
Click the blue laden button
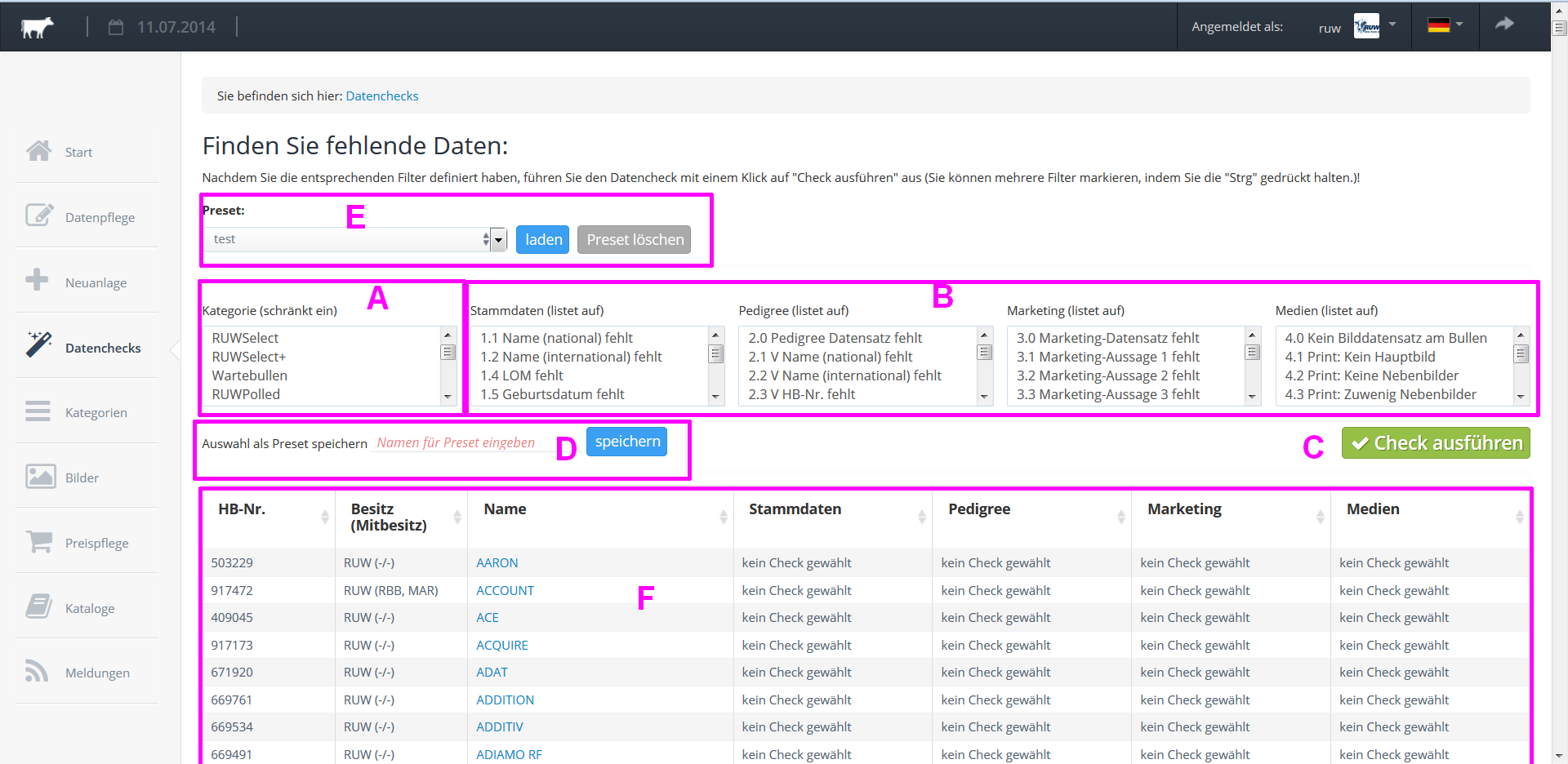543,240
